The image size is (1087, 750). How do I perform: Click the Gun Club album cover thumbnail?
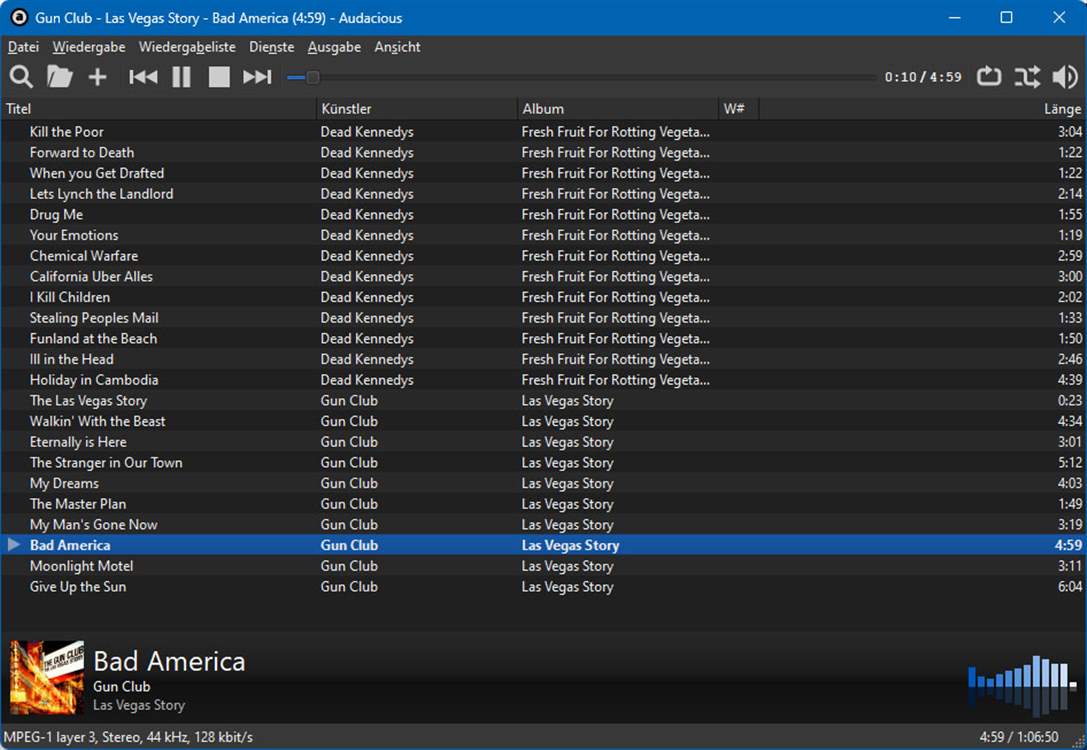coord(46,677)
